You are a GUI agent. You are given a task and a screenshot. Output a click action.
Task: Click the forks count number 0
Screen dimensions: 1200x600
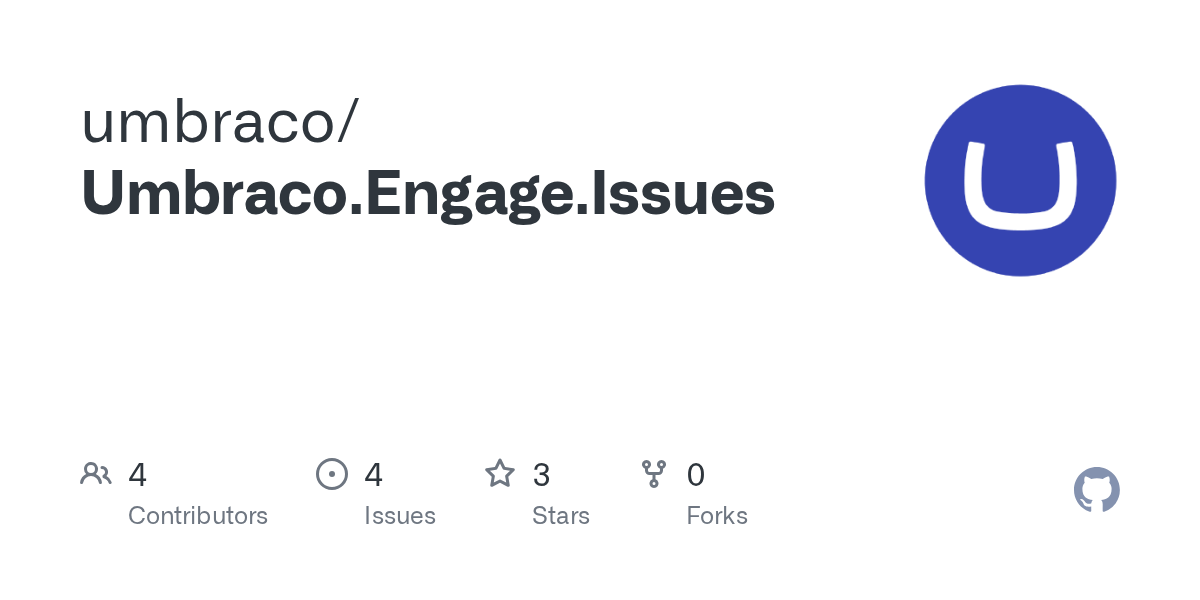coord(696,475)
